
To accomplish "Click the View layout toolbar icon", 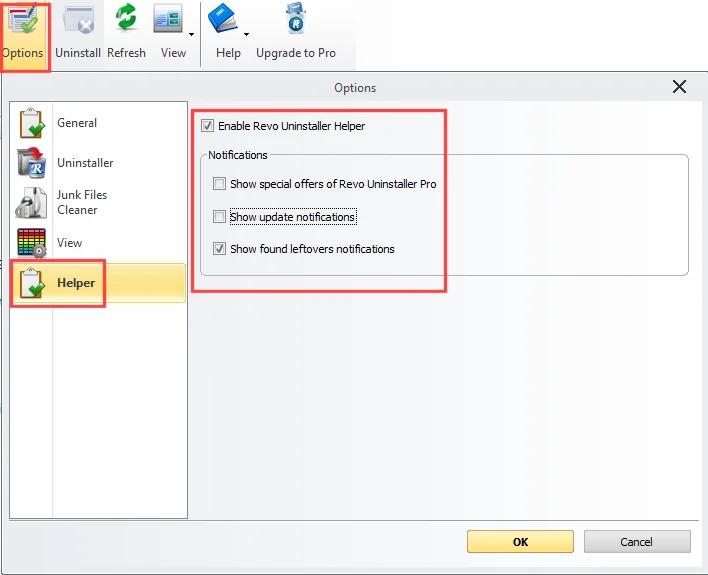I will [168, 19].
